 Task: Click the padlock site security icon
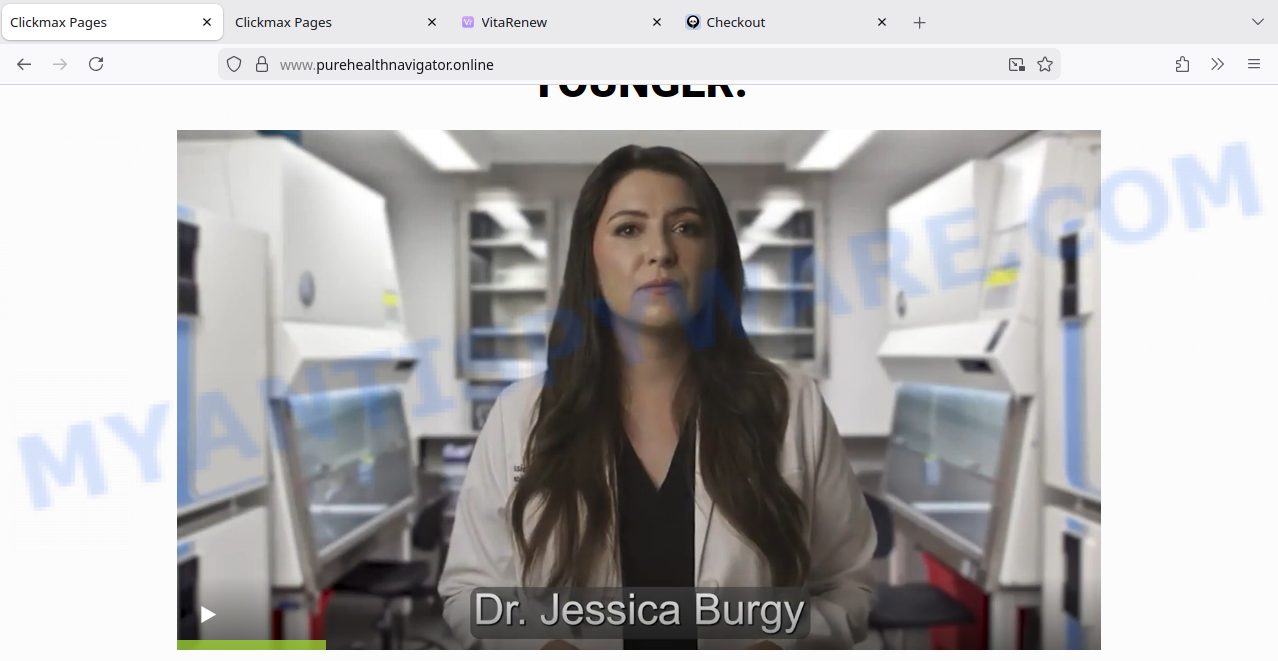262,64
